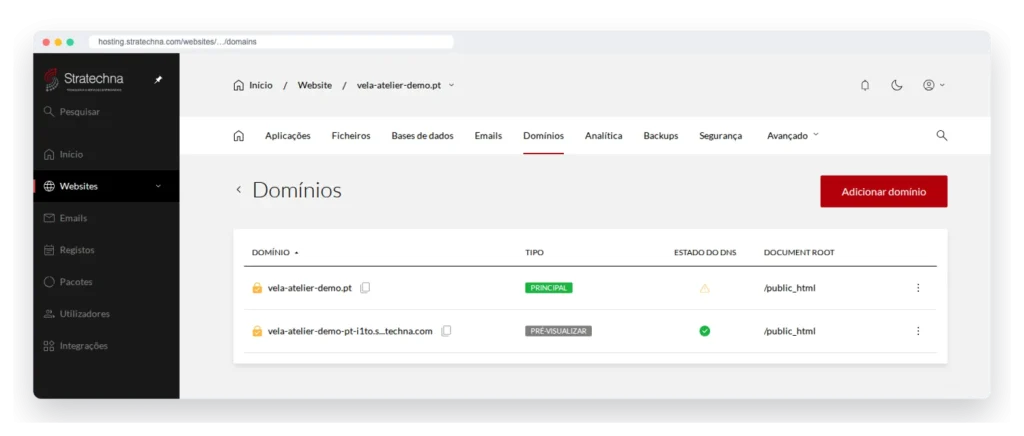Click the browser address bar
The width and height of the screenshot is (1024, 436).
tap(271, 42)
